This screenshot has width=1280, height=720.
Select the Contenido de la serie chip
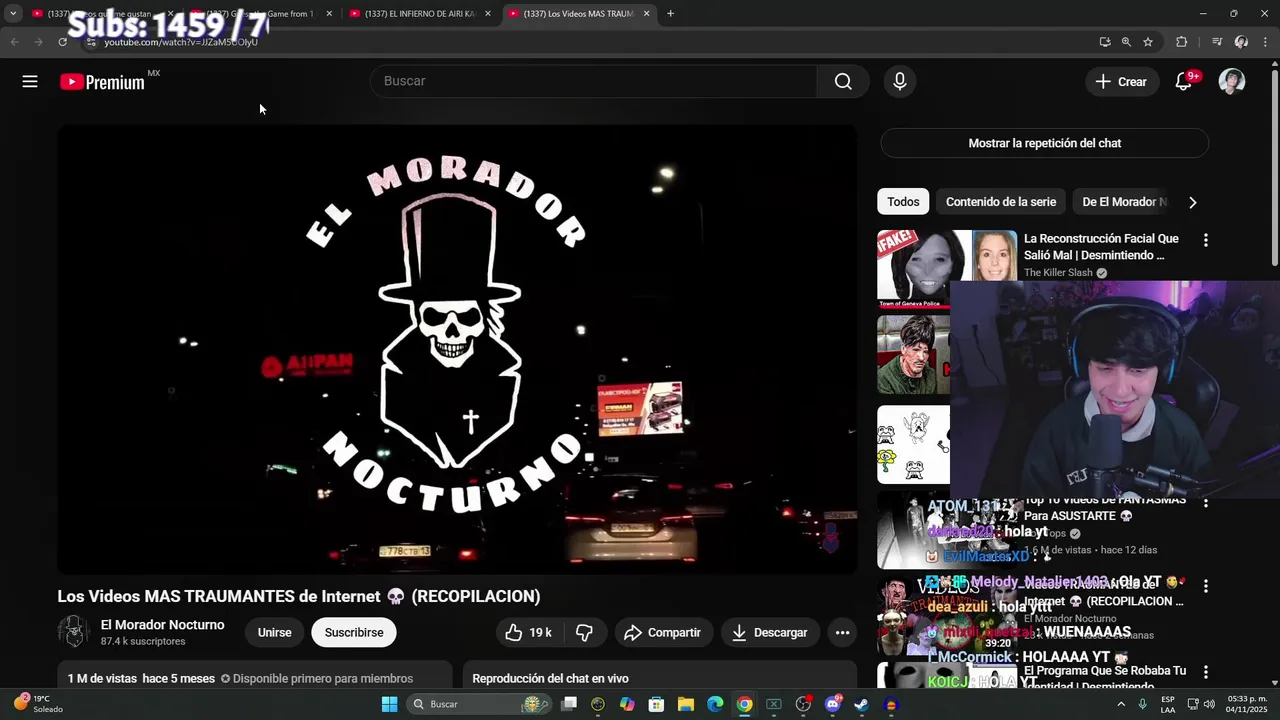point(1001,202)
